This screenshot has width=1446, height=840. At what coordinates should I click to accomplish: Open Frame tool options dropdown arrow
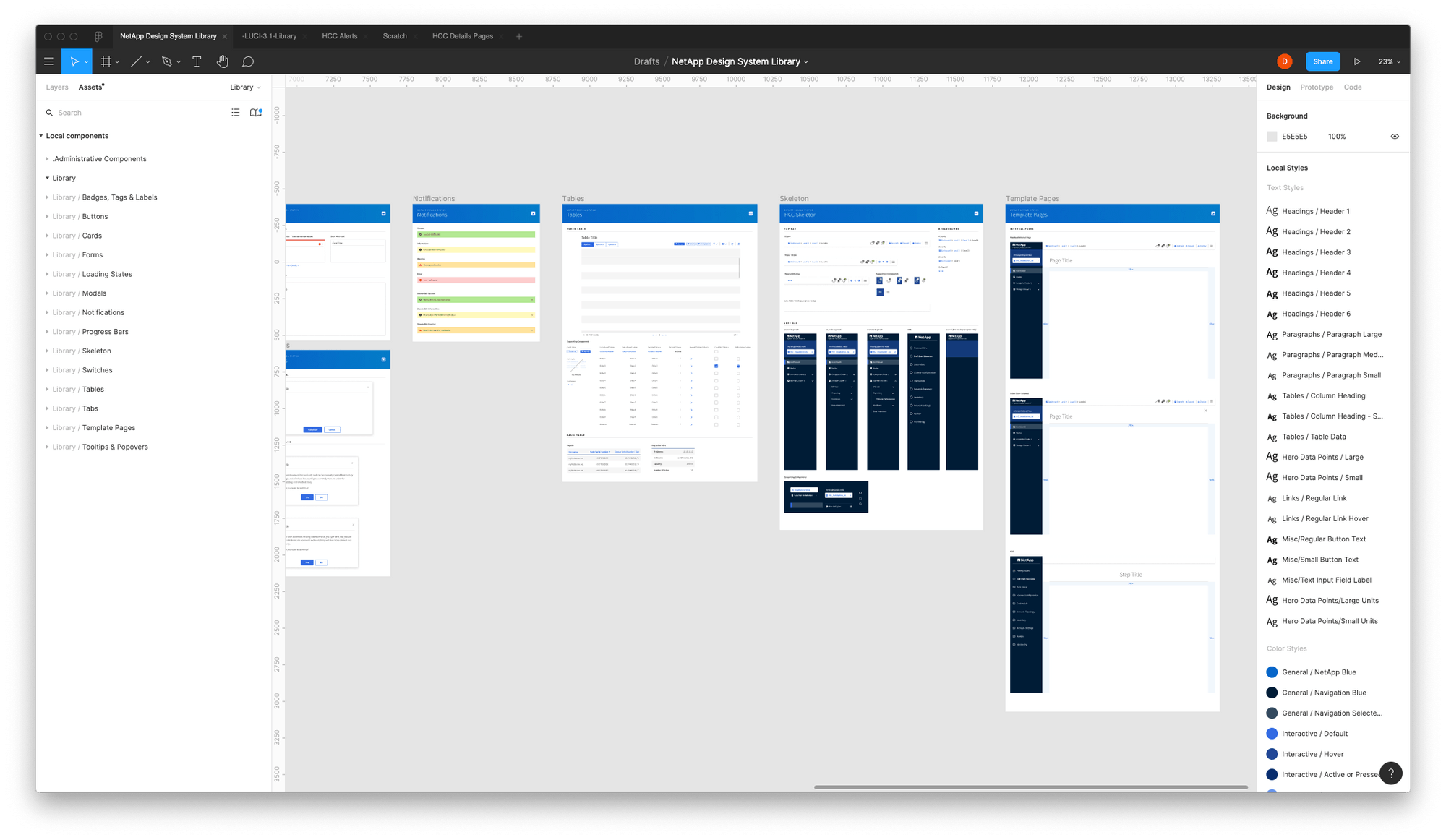pyautogui.click(x=117, y=62)
